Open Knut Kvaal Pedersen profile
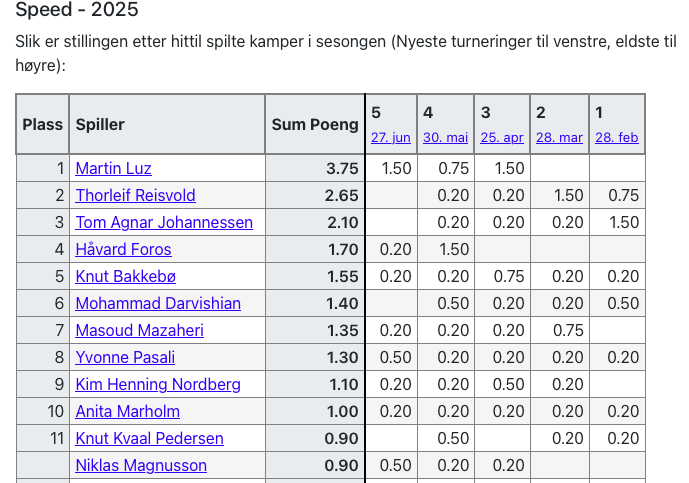 pyautogui.click(x=149, y=438)
